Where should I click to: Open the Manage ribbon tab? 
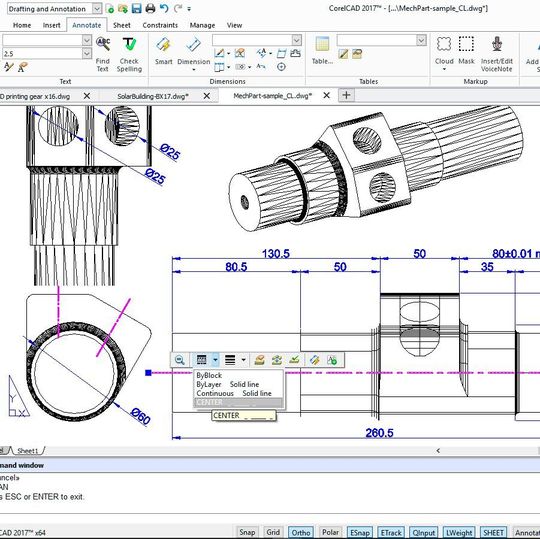pyautogui.click(x=202, y=25)
